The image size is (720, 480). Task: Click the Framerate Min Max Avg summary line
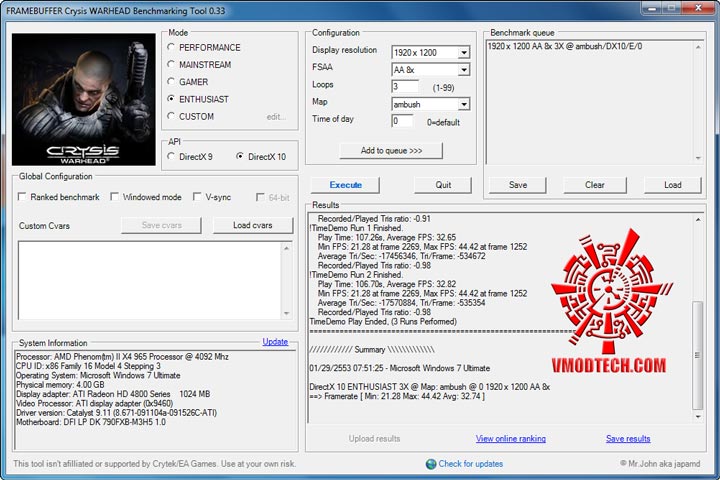click(397, 396)
